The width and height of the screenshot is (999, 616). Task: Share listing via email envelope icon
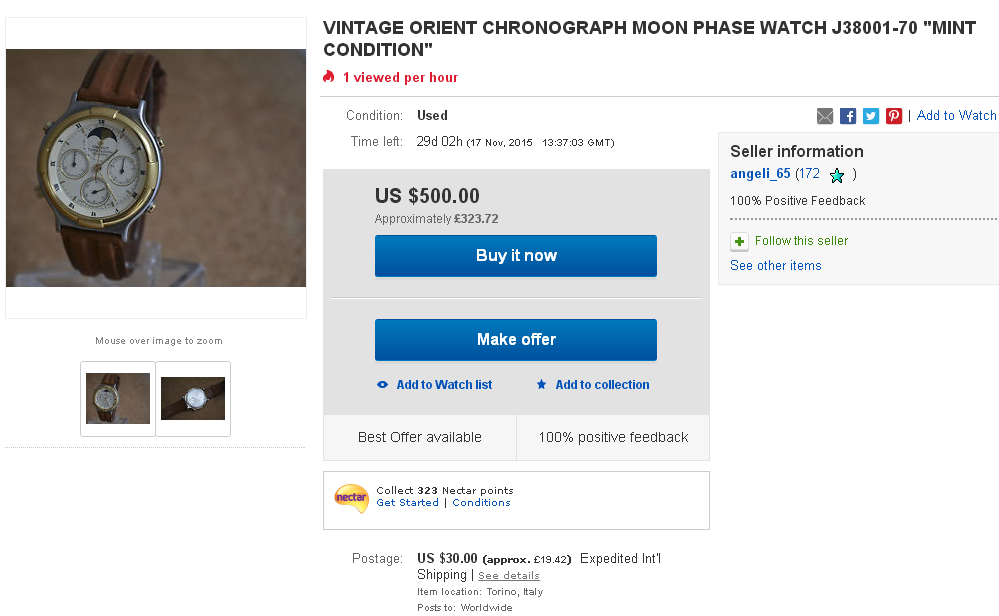[825, 116]
